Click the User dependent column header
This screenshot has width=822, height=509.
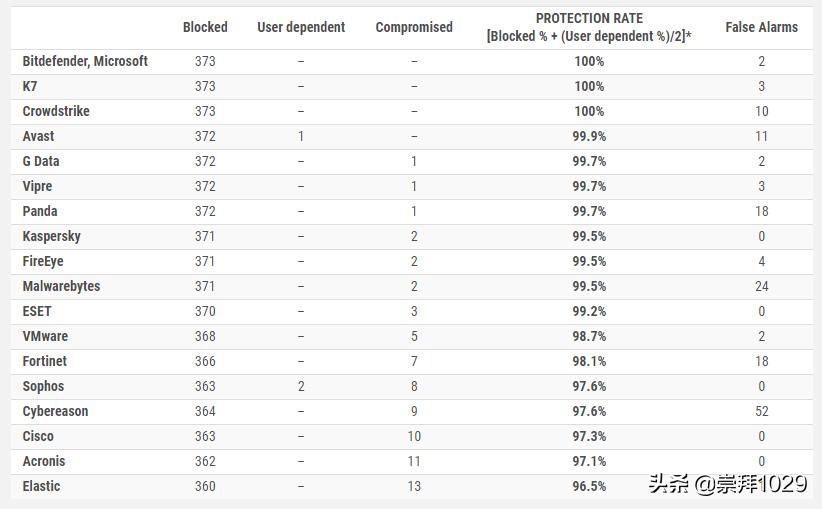301,27
